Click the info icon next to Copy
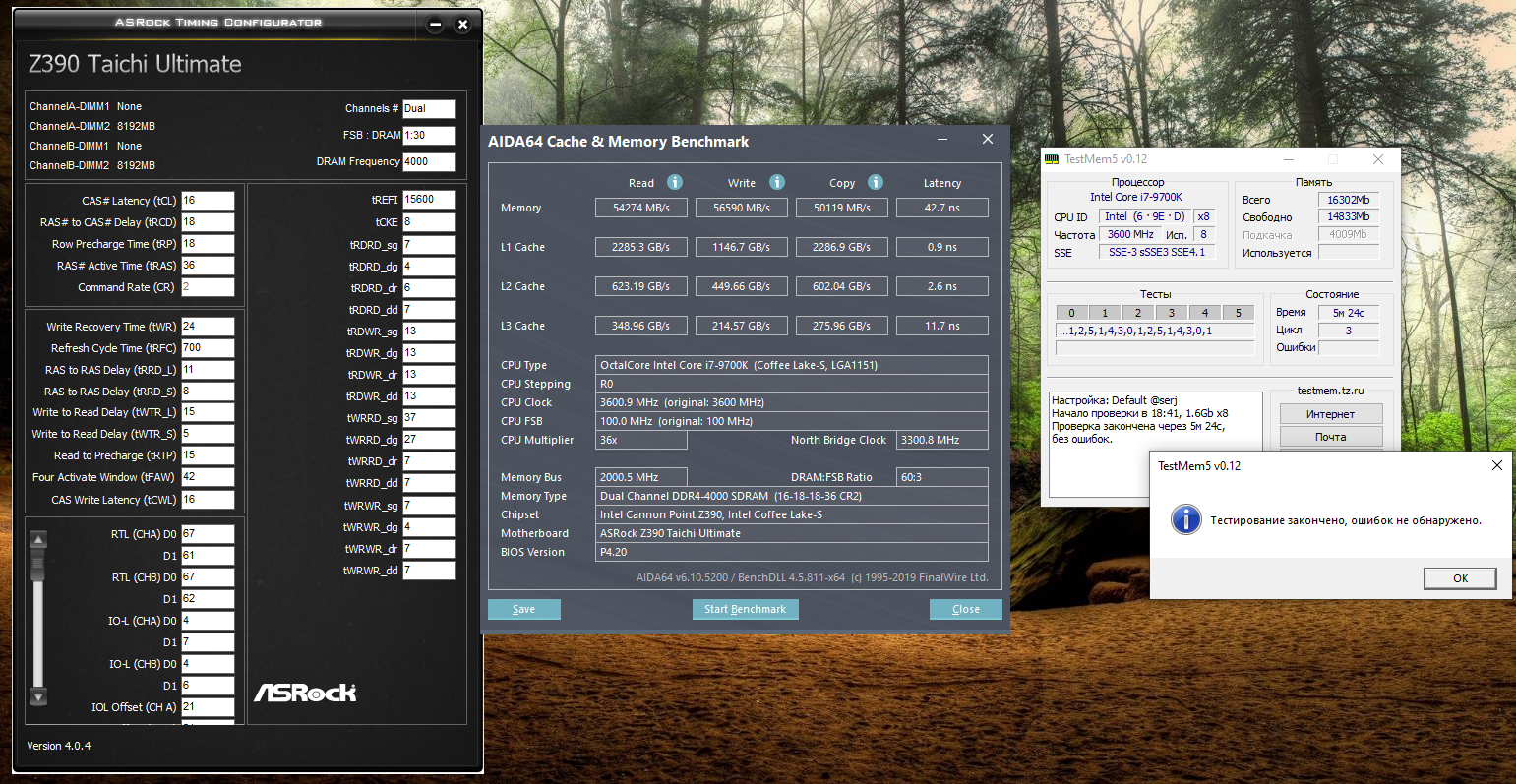 coord(876,182)
